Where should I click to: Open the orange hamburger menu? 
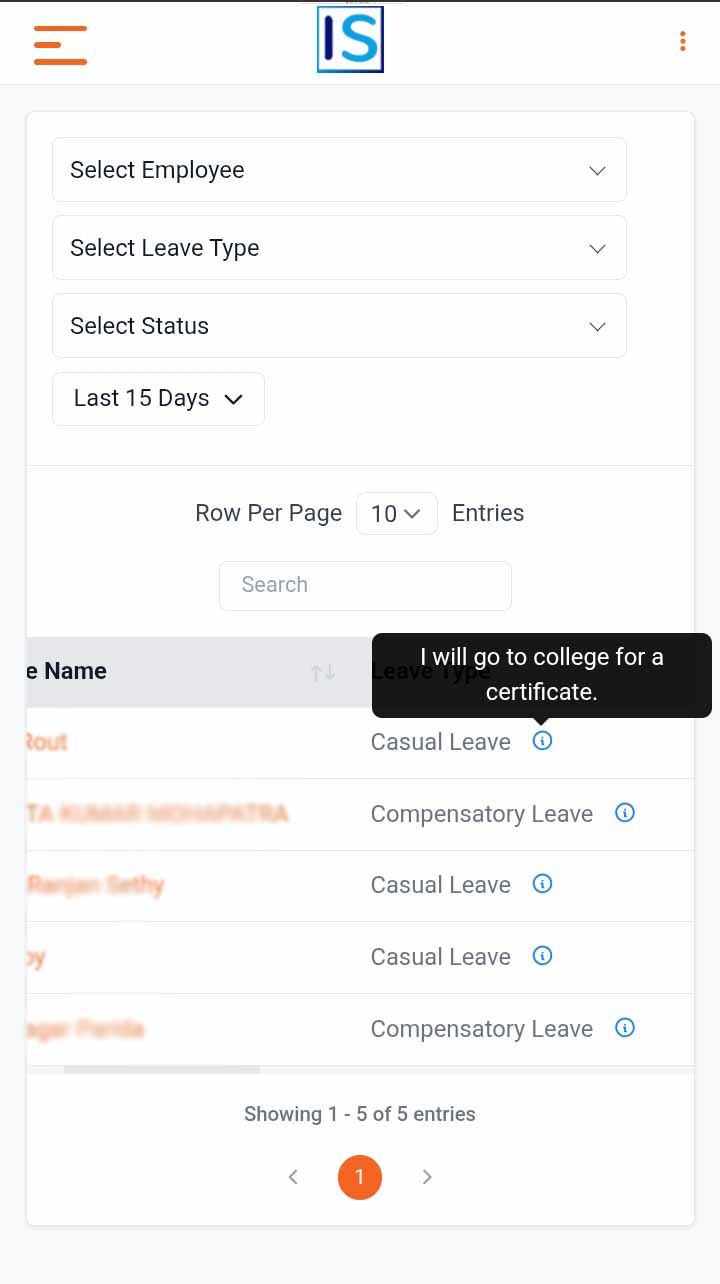tap(60, 45)
